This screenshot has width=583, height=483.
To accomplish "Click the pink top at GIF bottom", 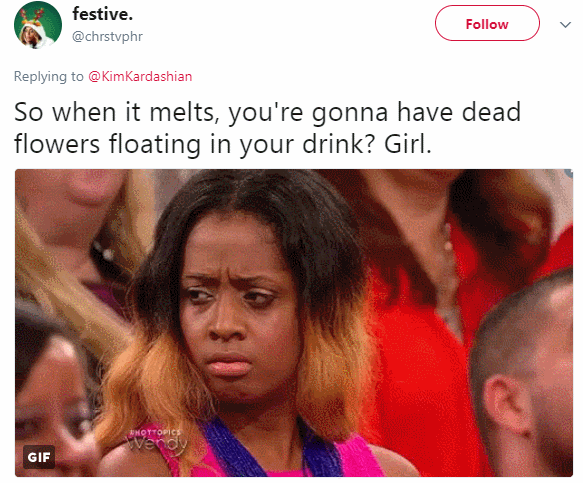I will tap(357, 455).
